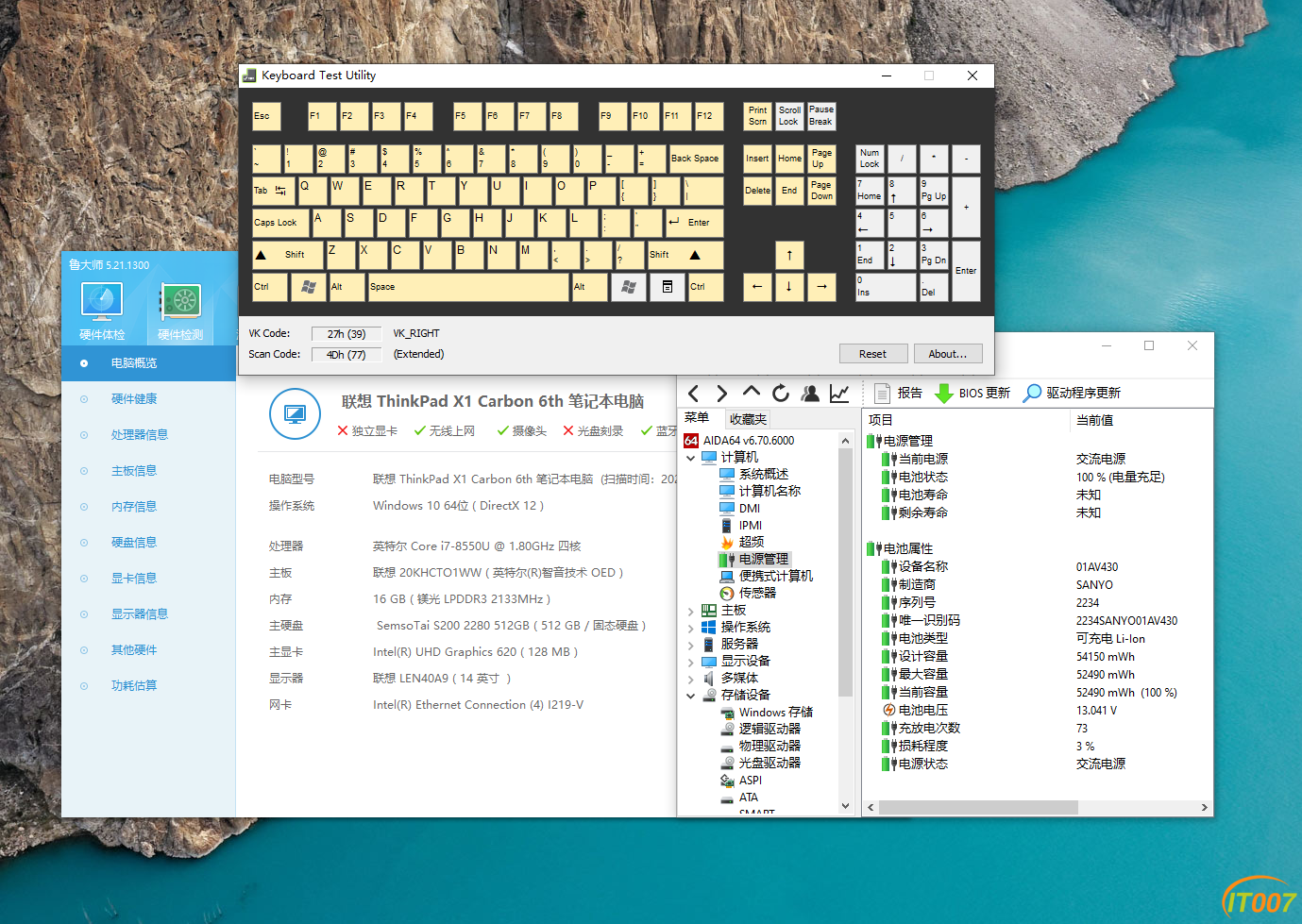Screen dimensions: 1302x924
Task: Expand the 操作系统 tree node
Action: pos(690,628)
